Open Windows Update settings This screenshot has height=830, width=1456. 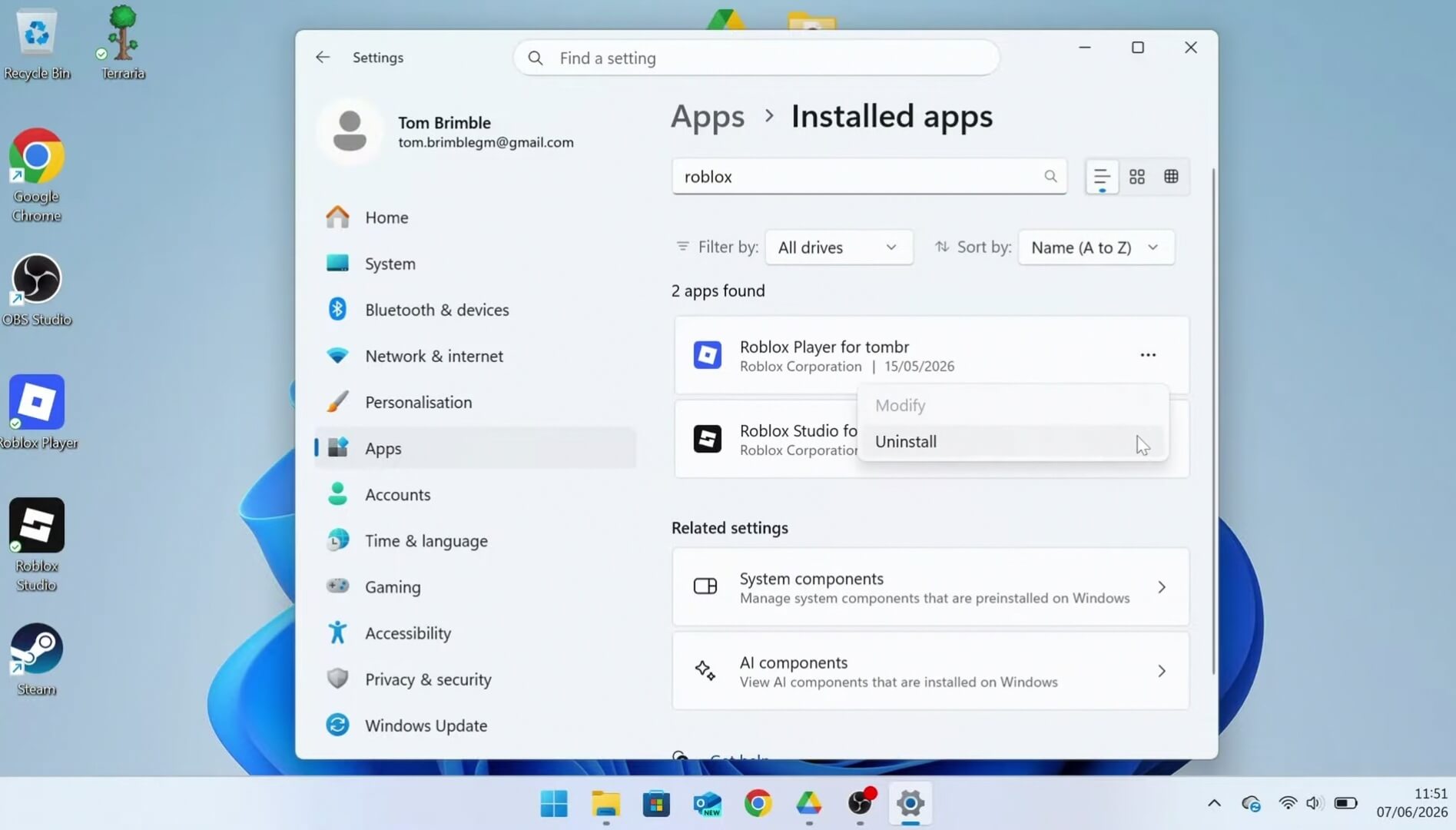point(476,725)
